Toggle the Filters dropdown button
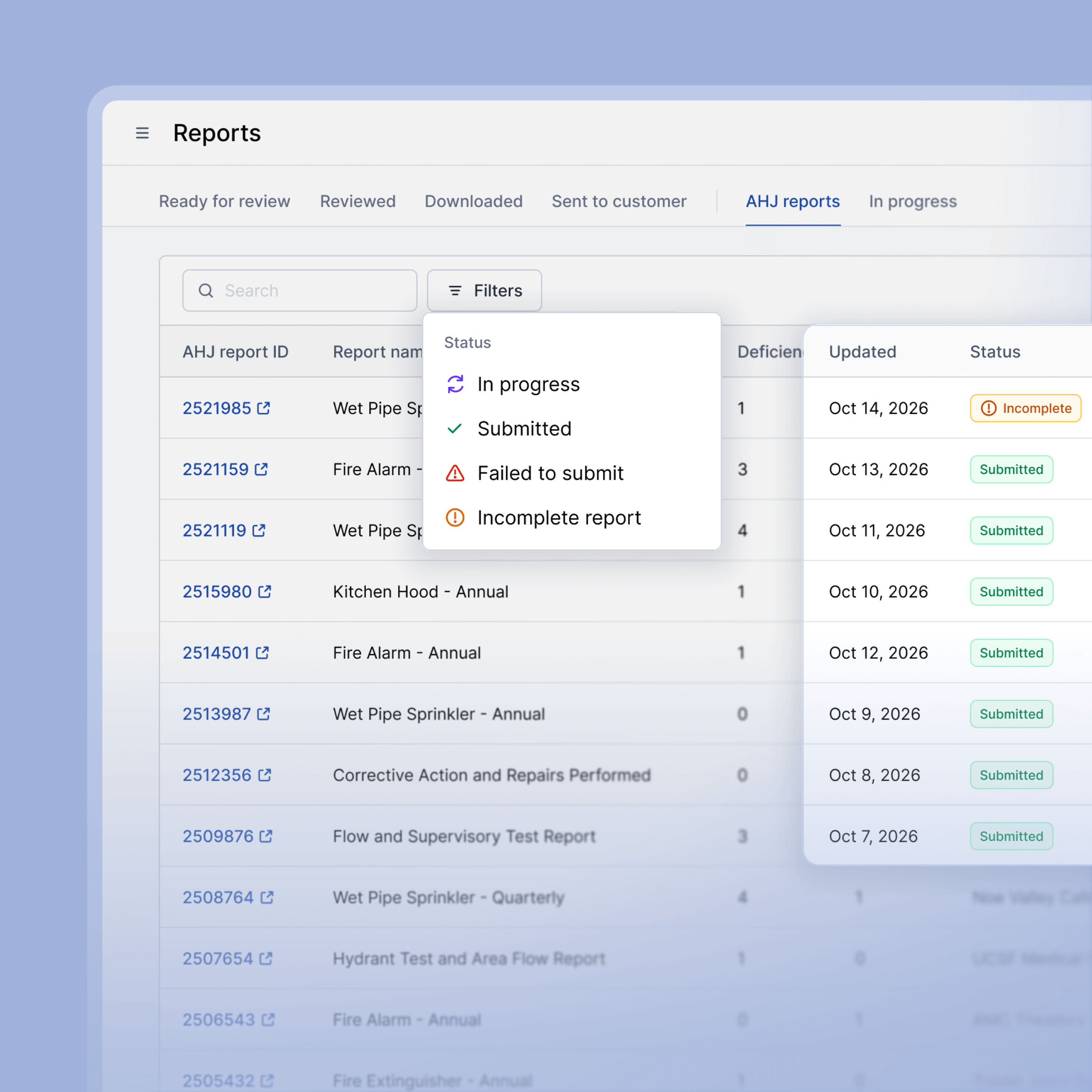The width and height of the screenshot is (1092, 1092). tap(484, 291)
